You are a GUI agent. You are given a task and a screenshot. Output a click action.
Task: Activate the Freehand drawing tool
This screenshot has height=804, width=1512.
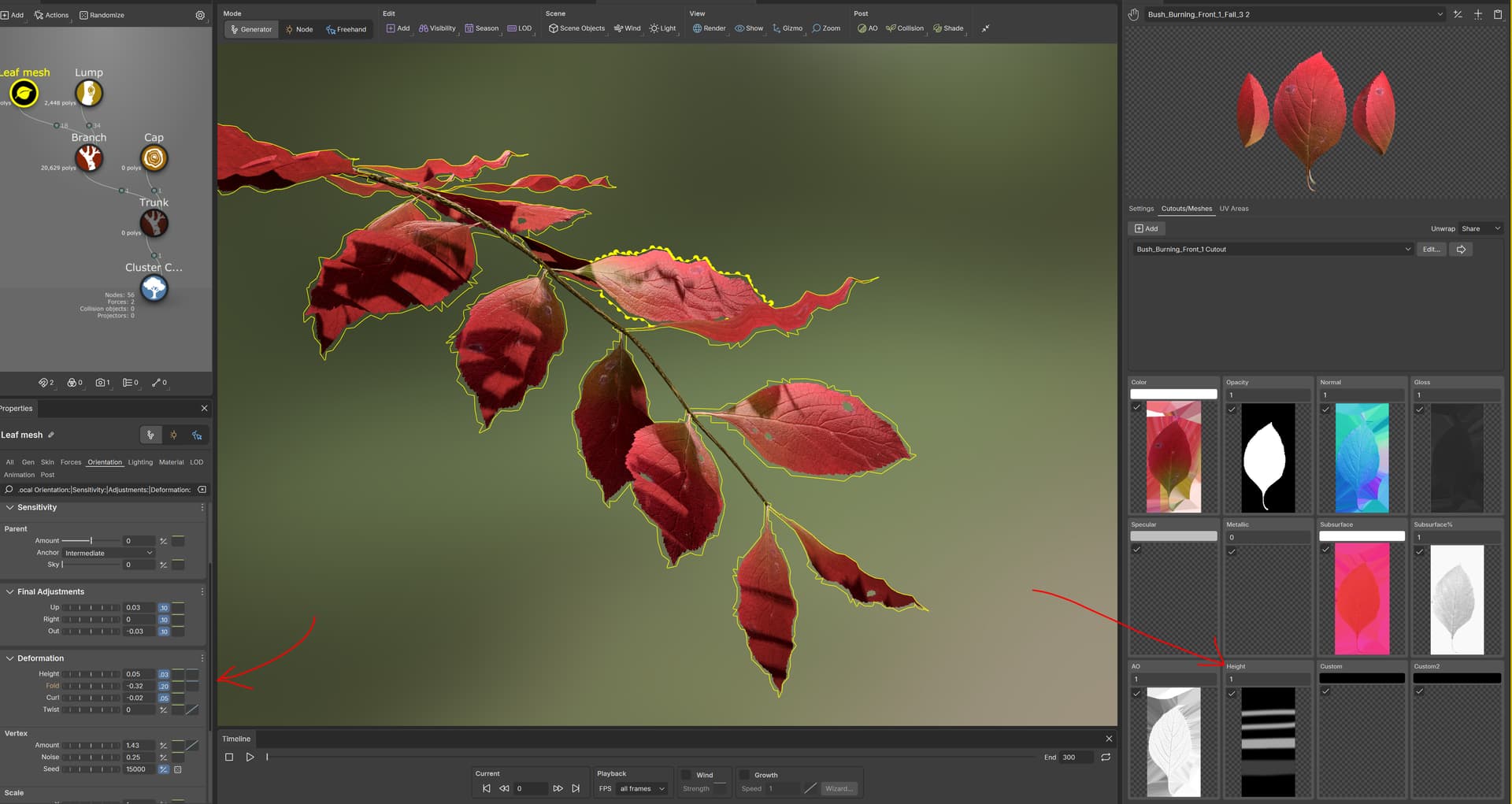point(346,29)
